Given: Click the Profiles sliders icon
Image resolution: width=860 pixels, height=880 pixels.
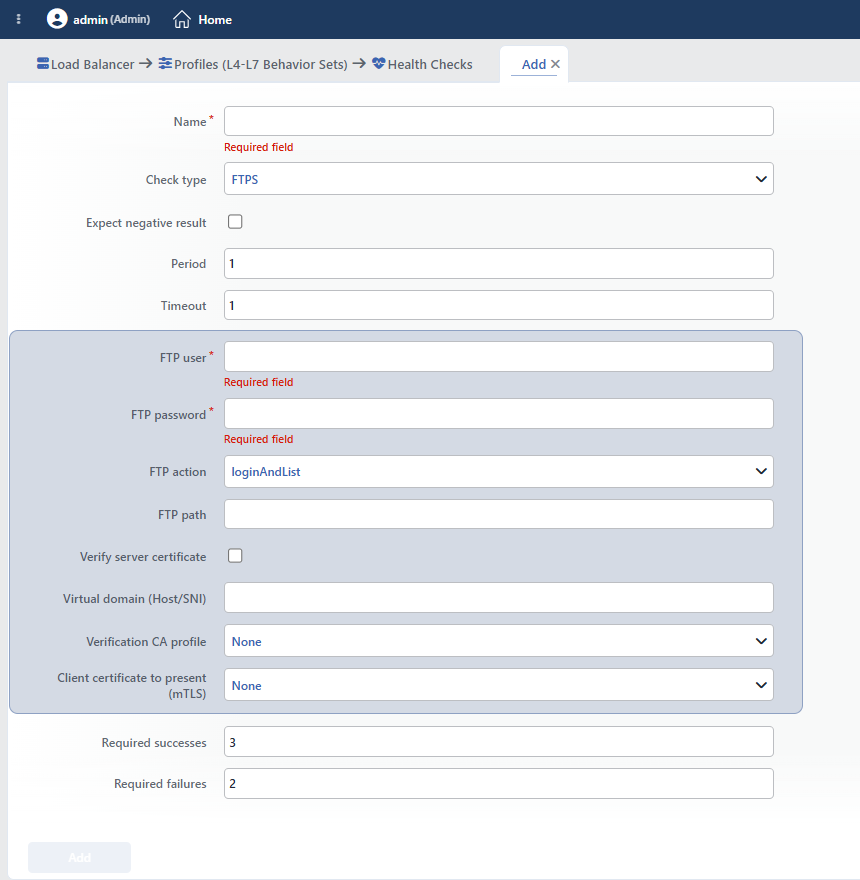Looking at the screenshot, I should 165,63.
